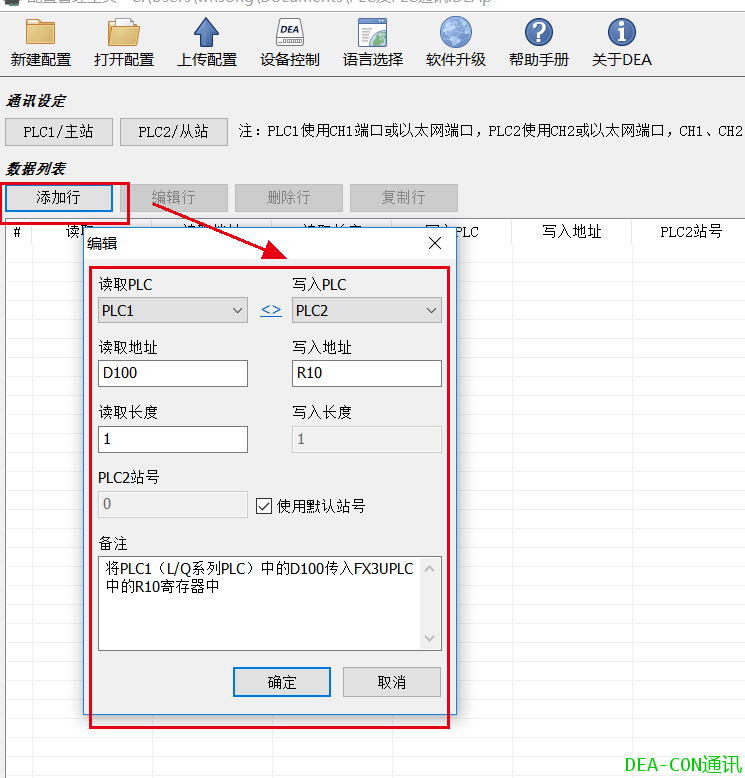The width and height of the screenshot is (745, 778).
Task: Click the 复制行 button
Action: [404, 197]
